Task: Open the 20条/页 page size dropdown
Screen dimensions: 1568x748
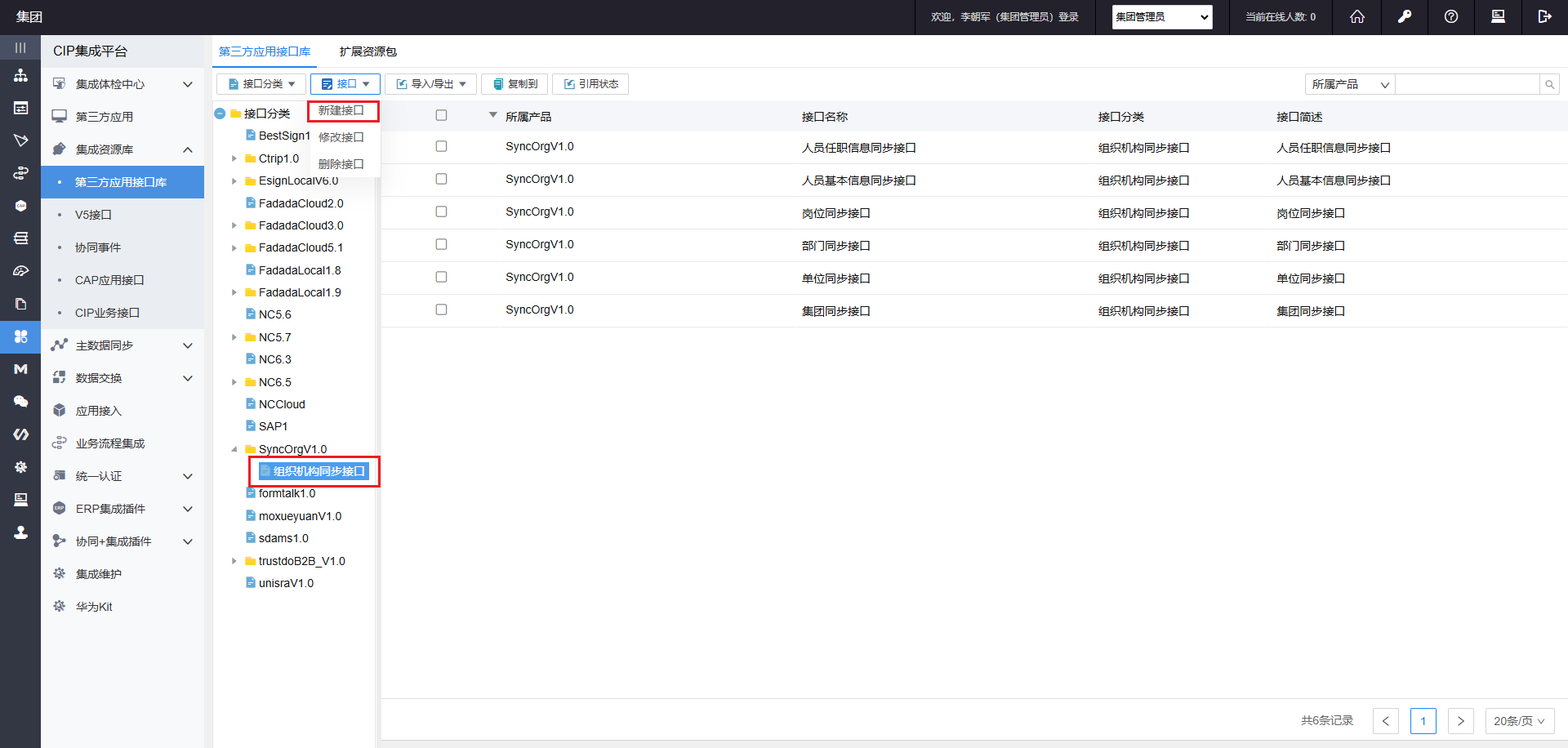Action: point(1518,721)
